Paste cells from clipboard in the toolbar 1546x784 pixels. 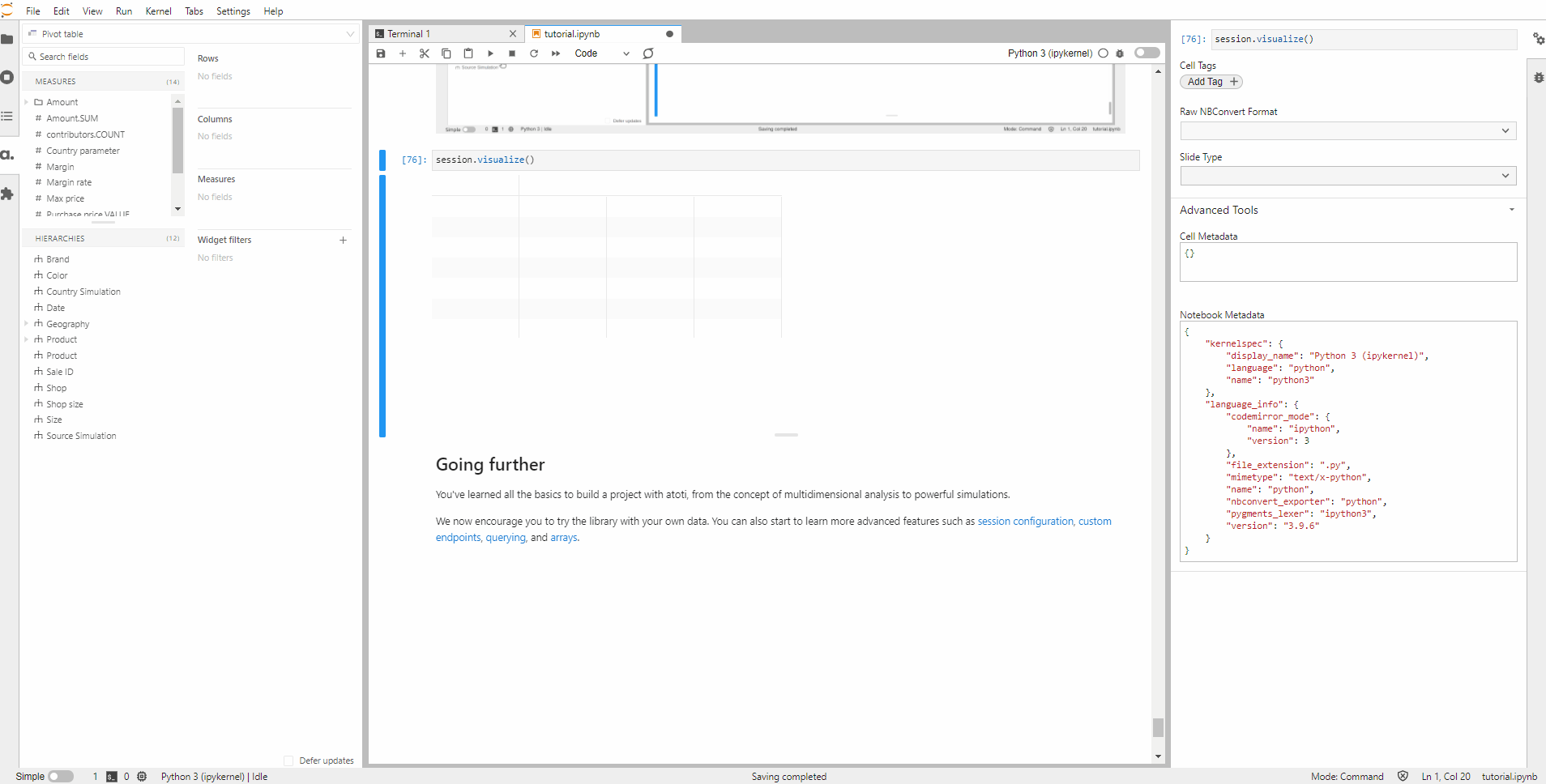(x=468, y=53)
